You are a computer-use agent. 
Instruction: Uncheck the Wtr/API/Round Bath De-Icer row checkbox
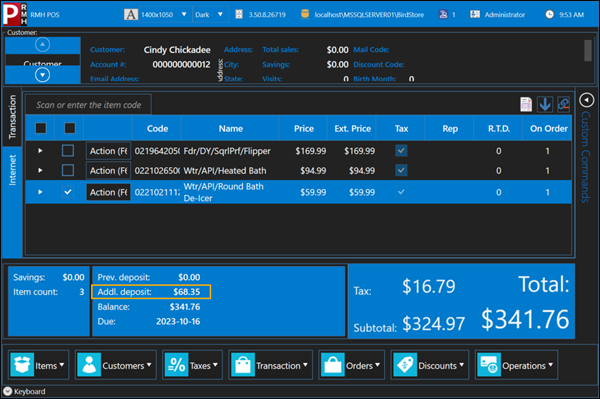pyautogui.click(x=68, y=192)
